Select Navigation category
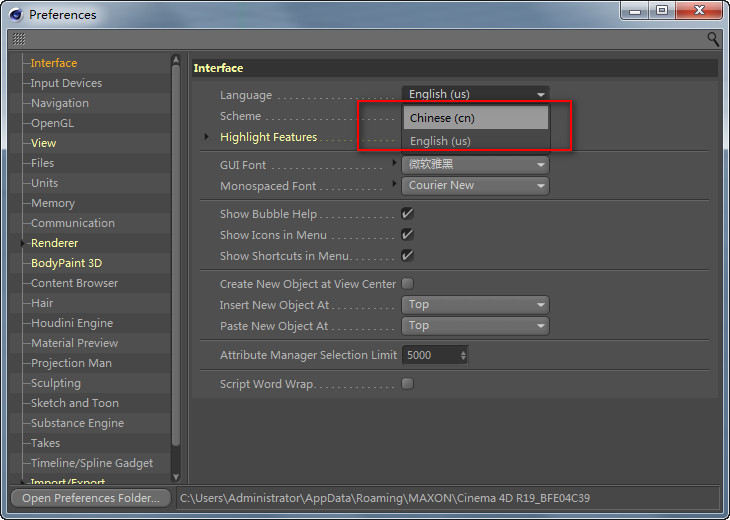Screen dimensions: 730x520 60,103
